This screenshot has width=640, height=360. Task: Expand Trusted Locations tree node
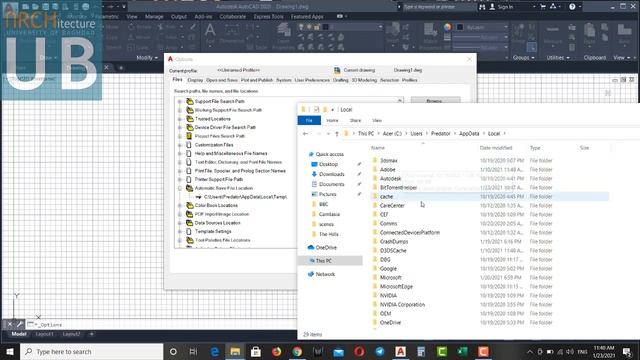[180, 119]
